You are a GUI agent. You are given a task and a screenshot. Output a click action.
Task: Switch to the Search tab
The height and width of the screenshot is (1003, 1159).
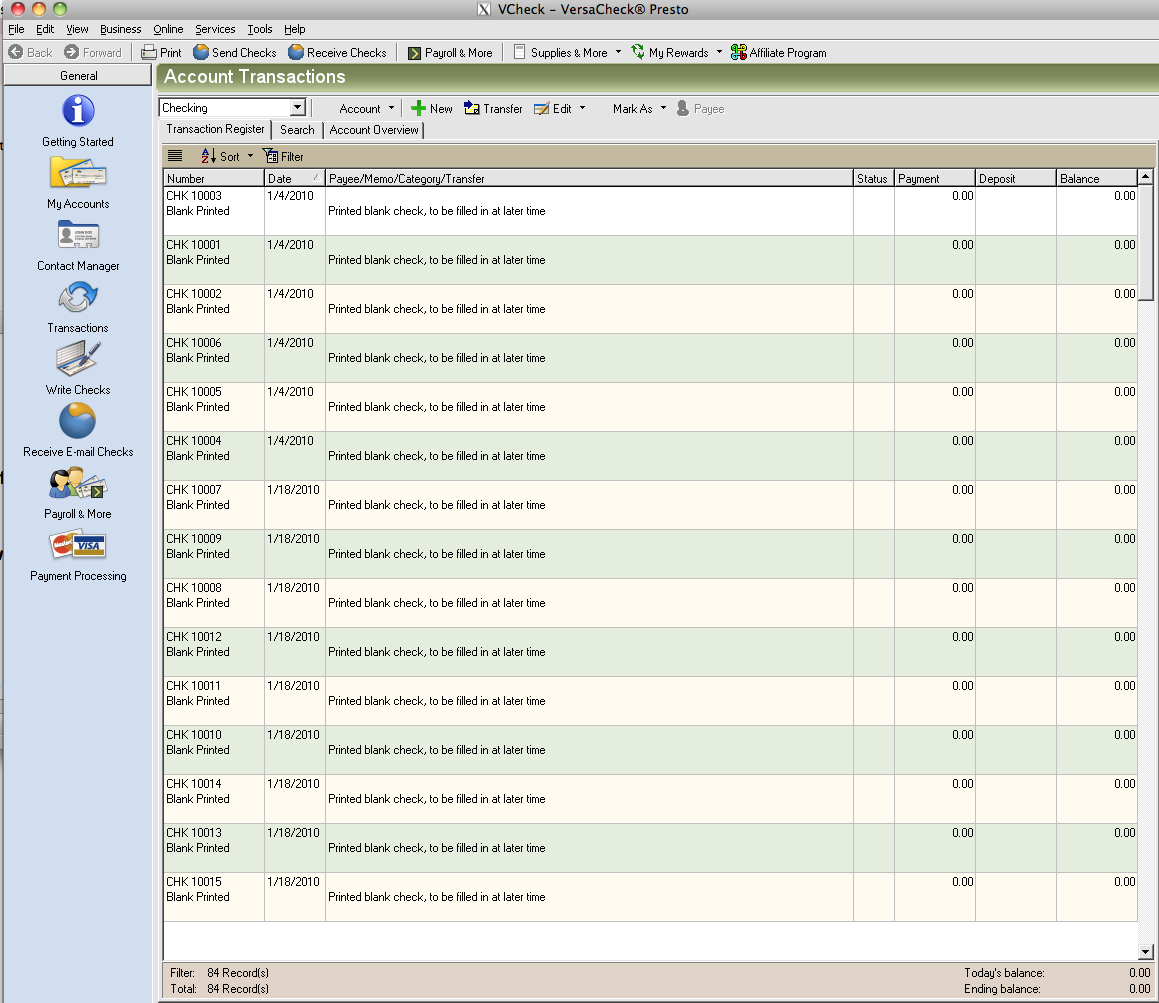(297, 130)
